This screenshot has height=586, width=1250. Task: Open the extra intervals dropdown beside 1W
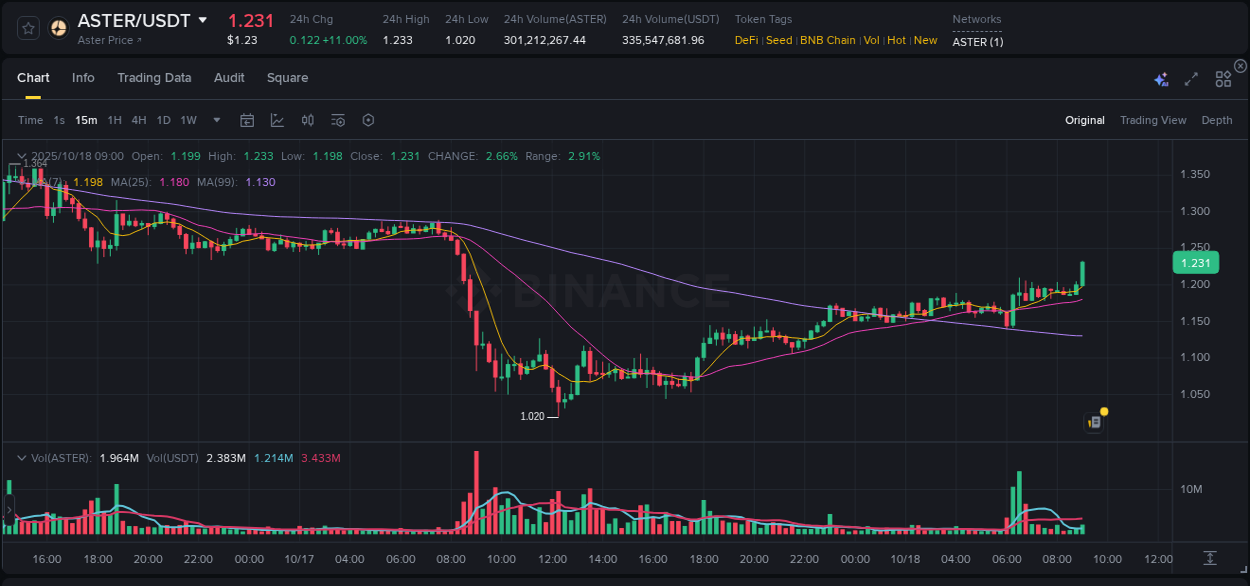[215, 119]
